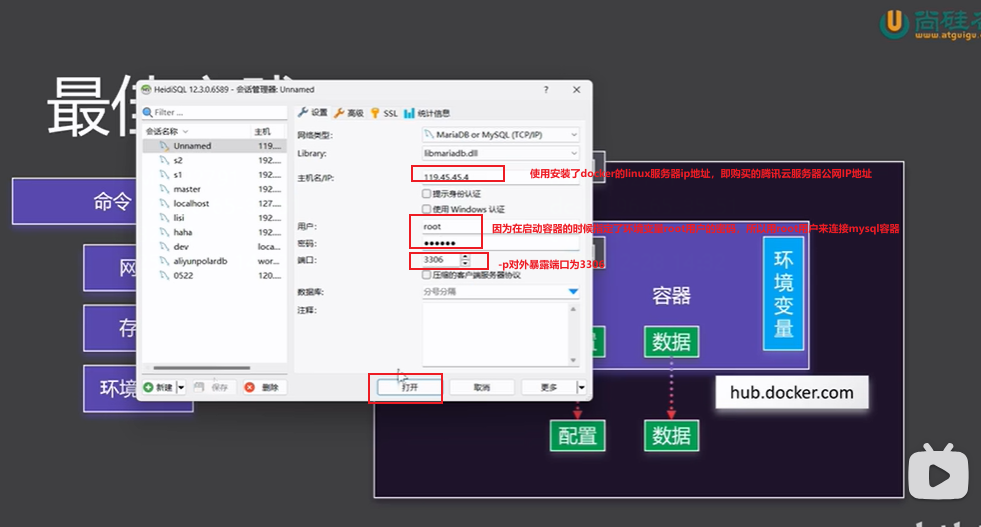Screen dimensions: 981x527
Task: Select the aliyunpolardb session
Action: coord(215,261)
